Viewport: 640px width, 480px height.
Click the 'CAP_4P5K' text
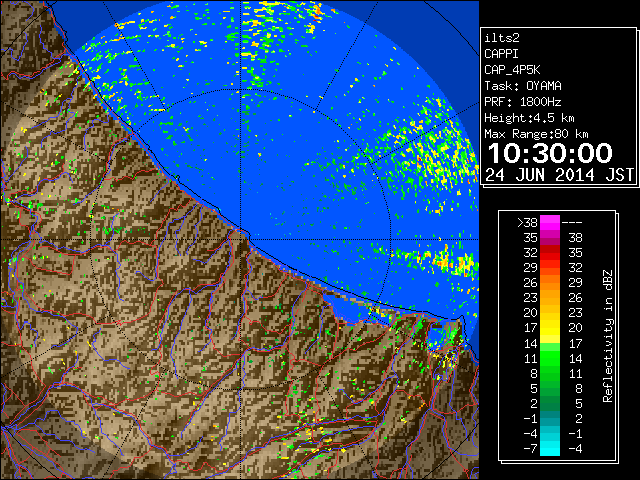(x=512, y=70)
